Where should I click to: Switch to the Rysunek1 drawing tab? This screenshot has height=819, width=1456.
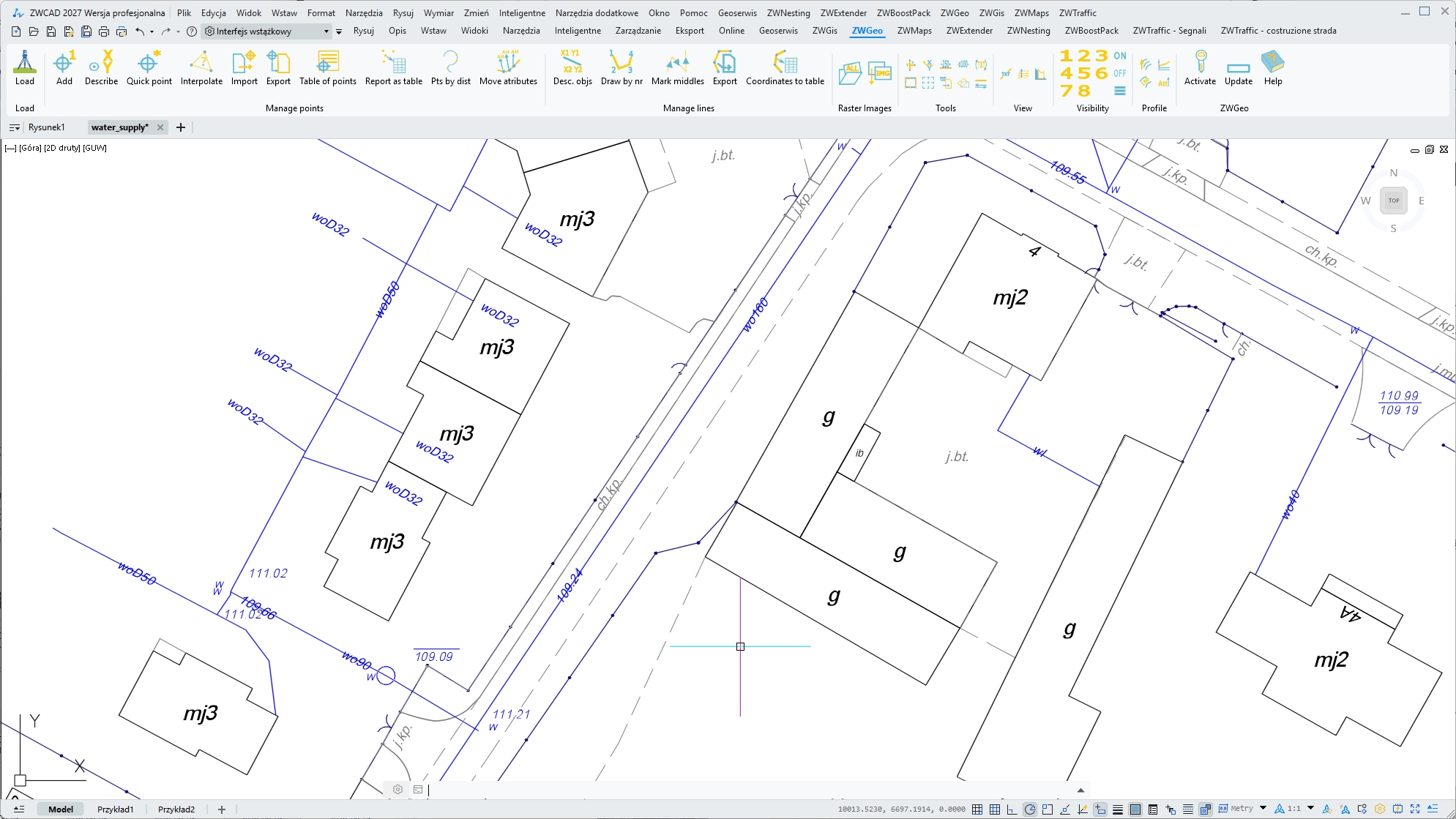[46, 127]
